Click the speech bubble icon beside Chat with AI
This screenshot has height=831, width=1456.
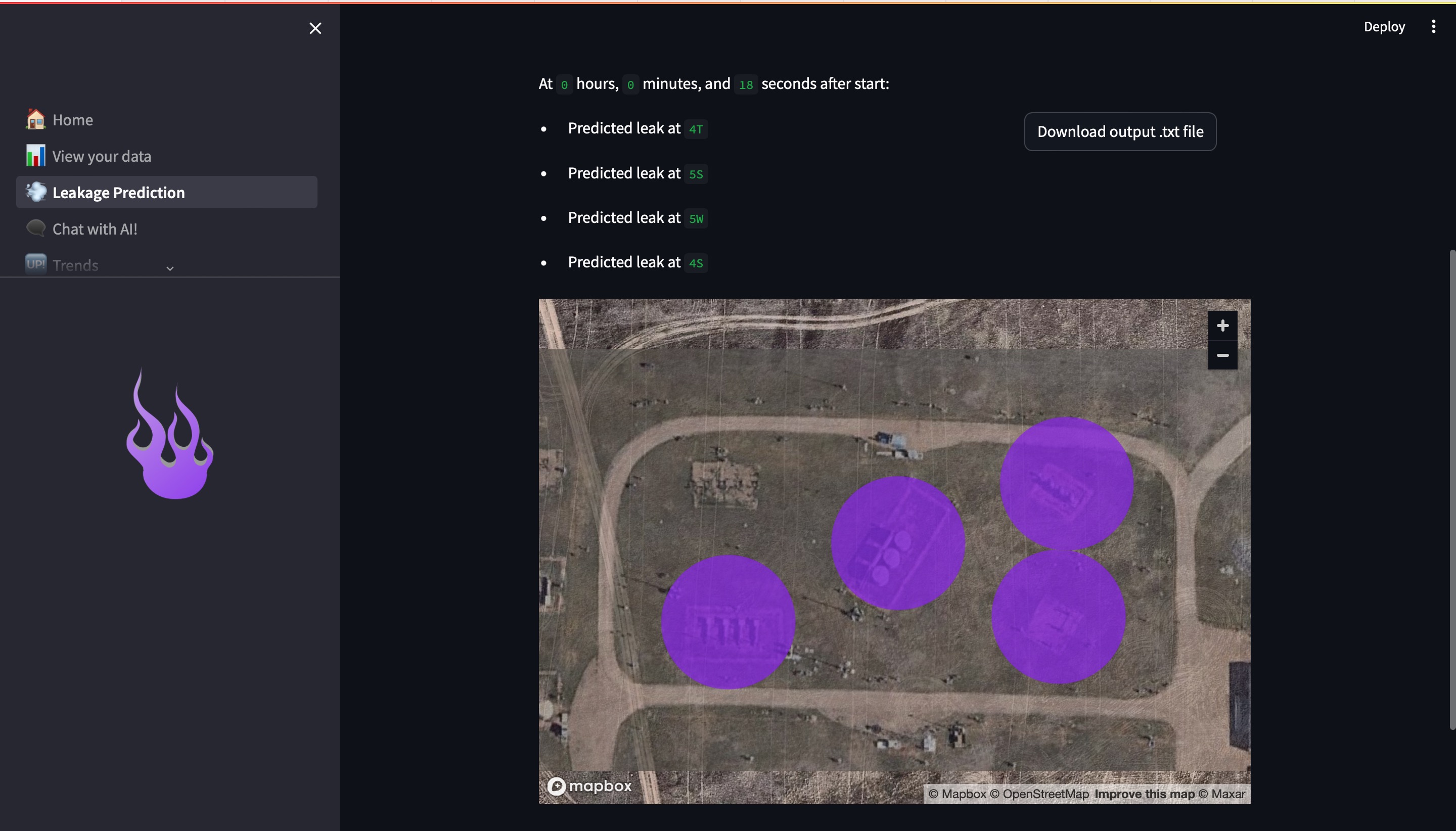coord(35,228)
